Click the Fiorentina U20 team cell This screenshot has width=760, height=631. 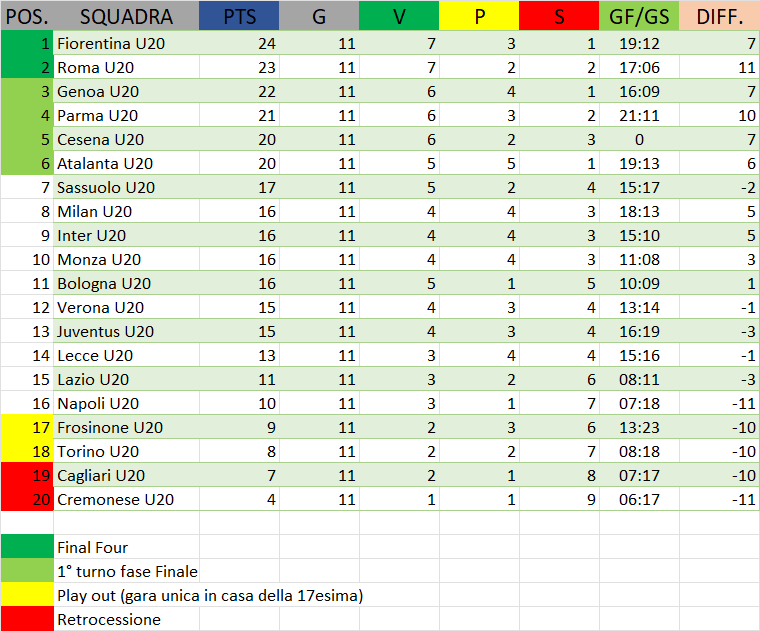click(109, 44)
